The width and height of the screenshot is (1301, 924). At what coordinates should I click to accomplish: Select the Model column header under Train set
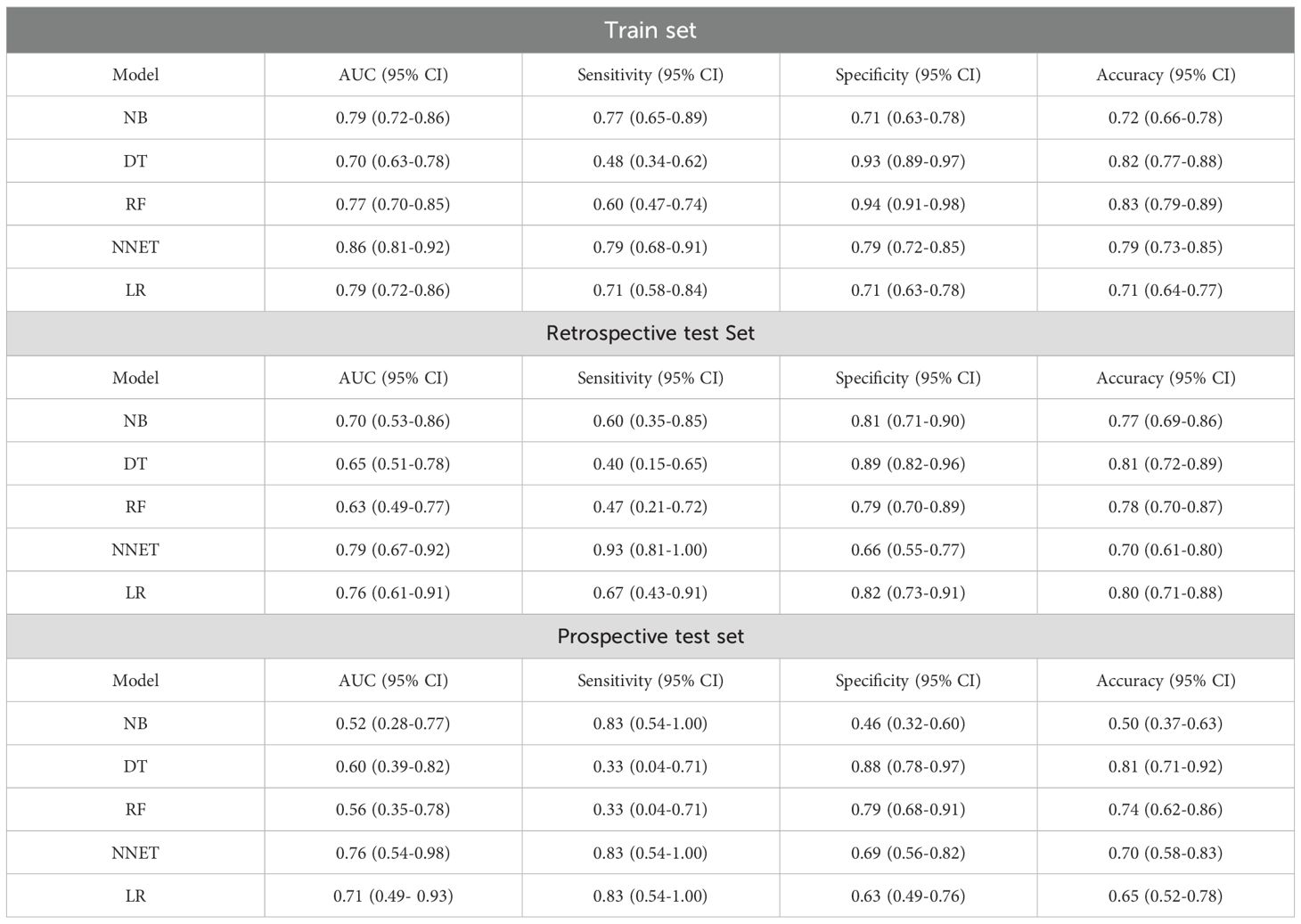tap(135, 75)
